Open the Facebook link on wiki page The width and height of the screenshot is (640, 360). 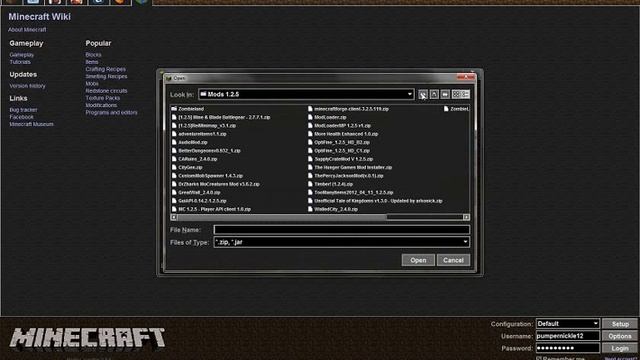click(22, 117)
